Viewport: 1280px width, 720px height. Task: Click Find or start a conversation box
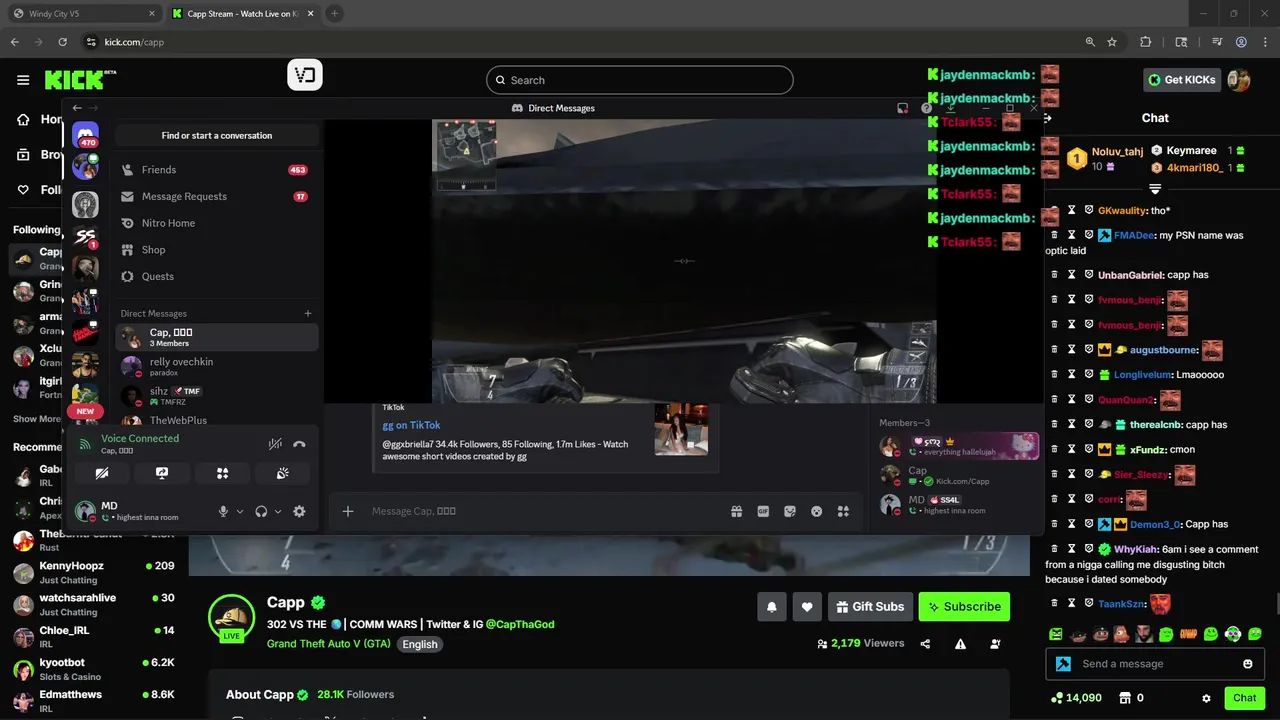[x=217, y=135]
